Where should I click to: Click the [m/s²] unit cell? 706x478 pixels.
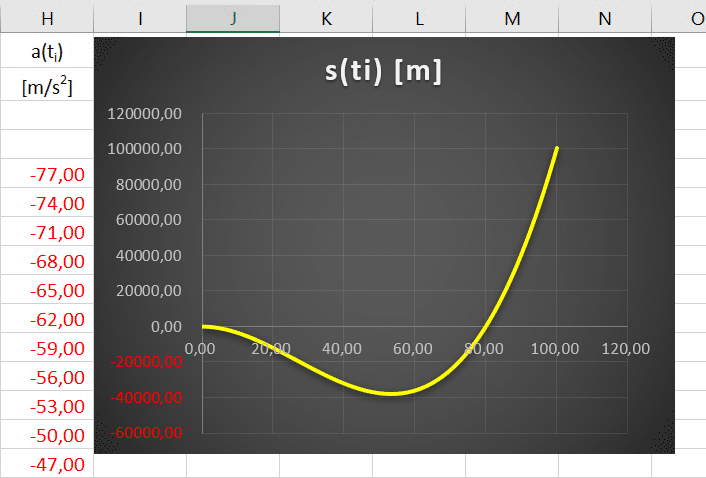pyautogui.click(x=47, y=86)
